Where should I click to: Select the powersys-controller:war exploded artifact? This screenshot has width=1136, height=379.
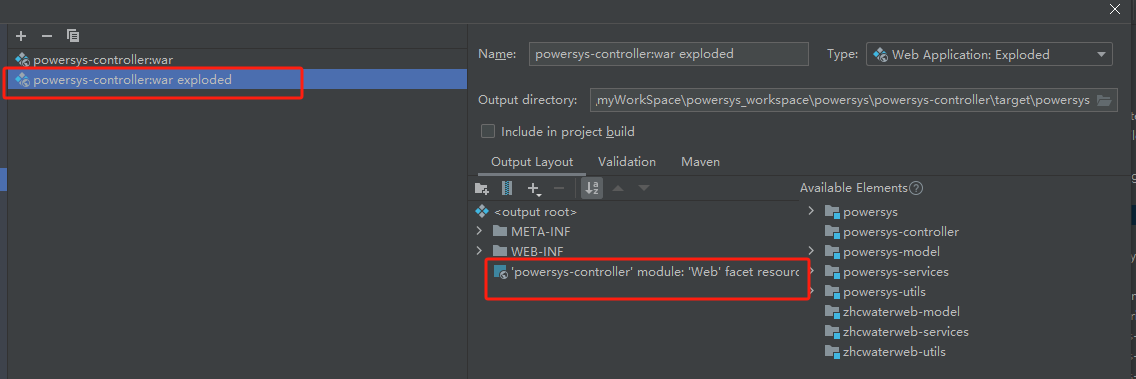click(237, 80)
